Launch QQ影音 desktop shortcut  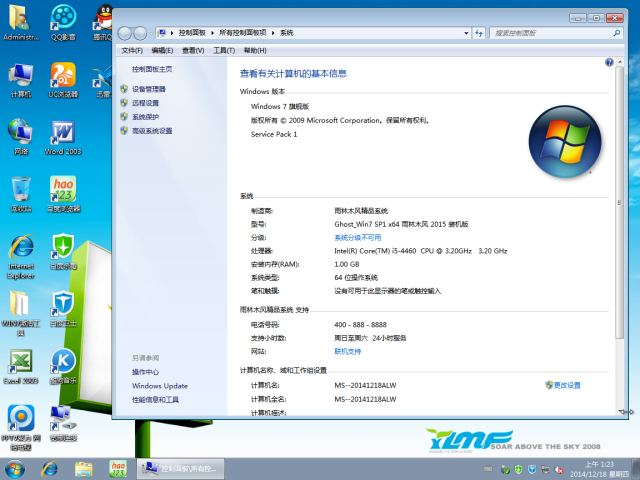pos(63,22)
